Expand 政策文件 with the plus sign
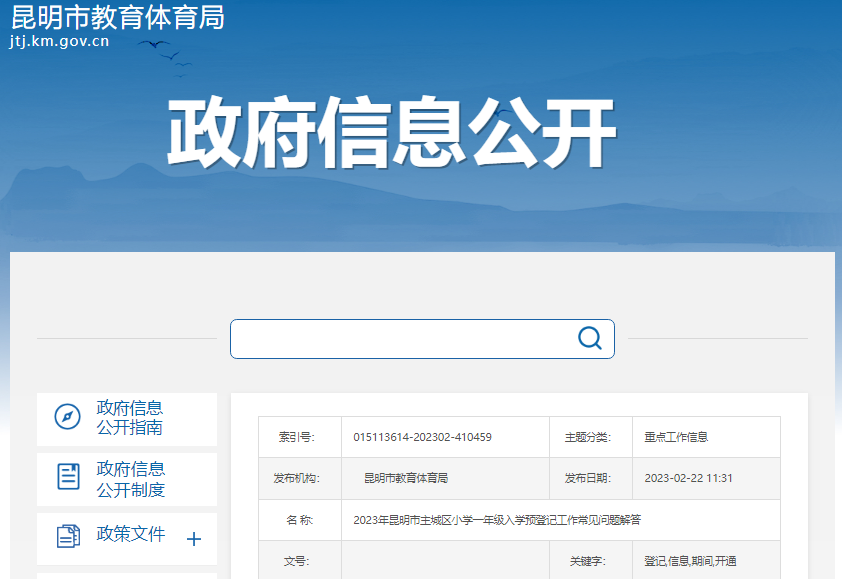 [194, 539]
